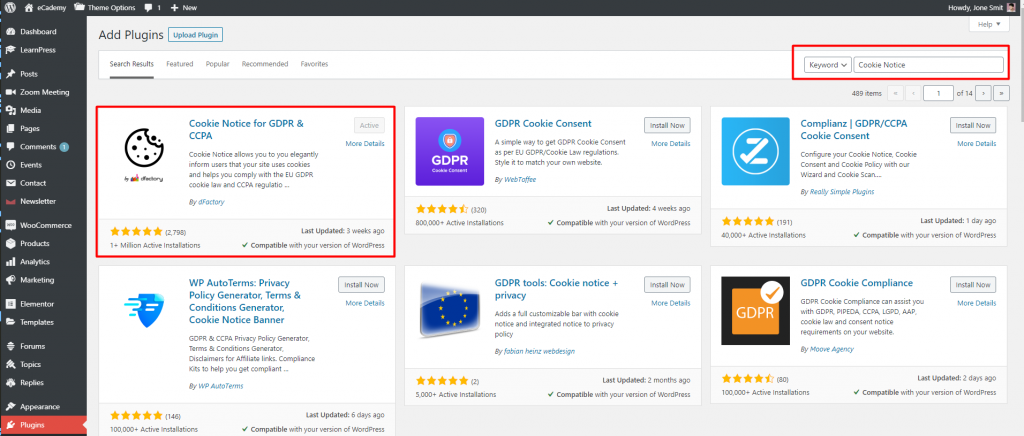Switch to the Recommended tab

point(264,64)
